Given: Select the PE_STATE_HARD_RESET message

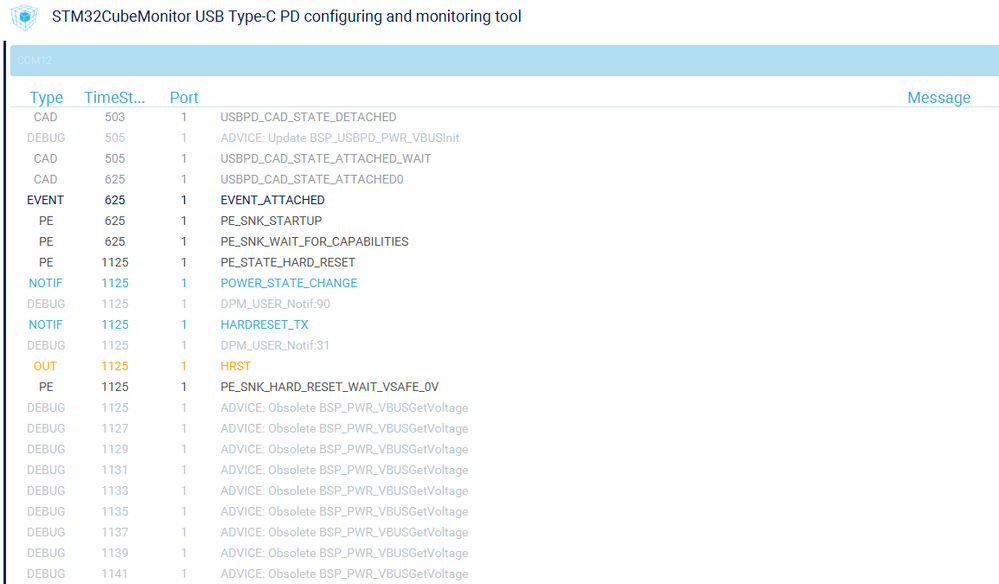Looking at the screenshot, I should 288,262.
